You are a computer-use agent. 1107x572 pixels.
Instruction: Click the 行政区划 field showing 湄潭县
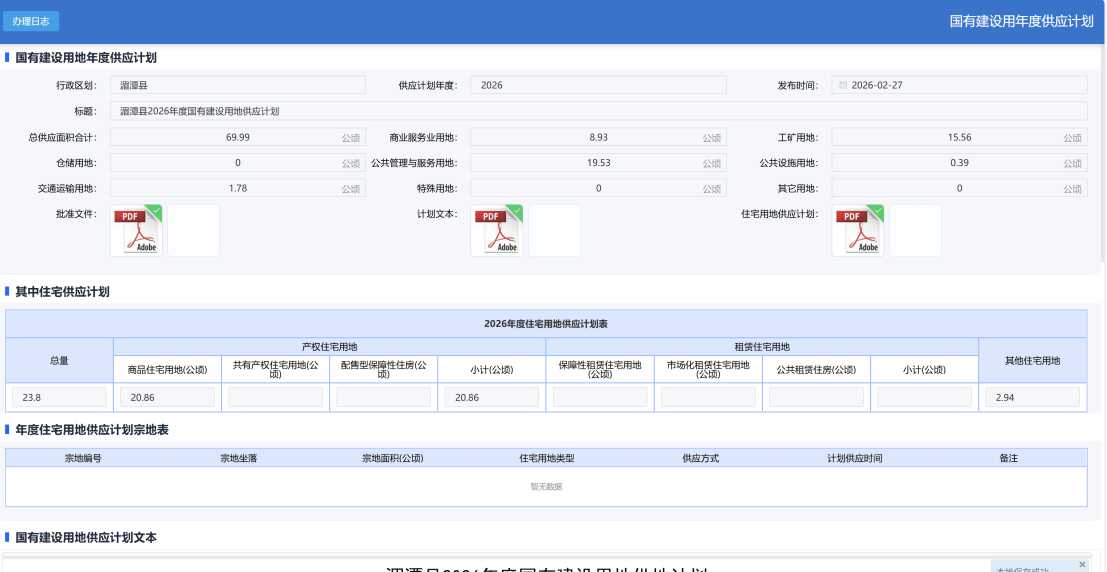[238, 86]
